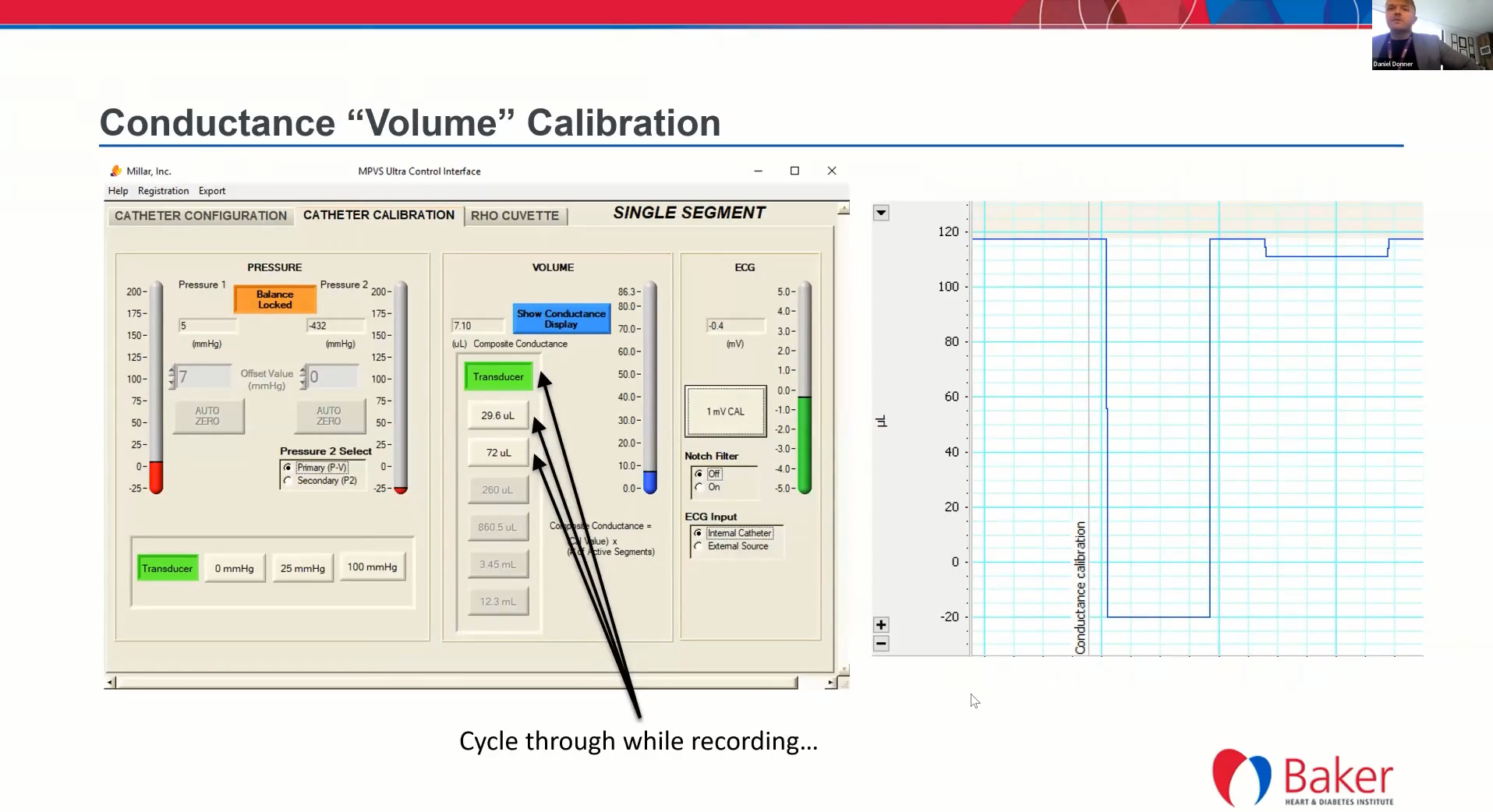Click the Composite Conductance value field
1493x812 pixels.
(477, 326)
